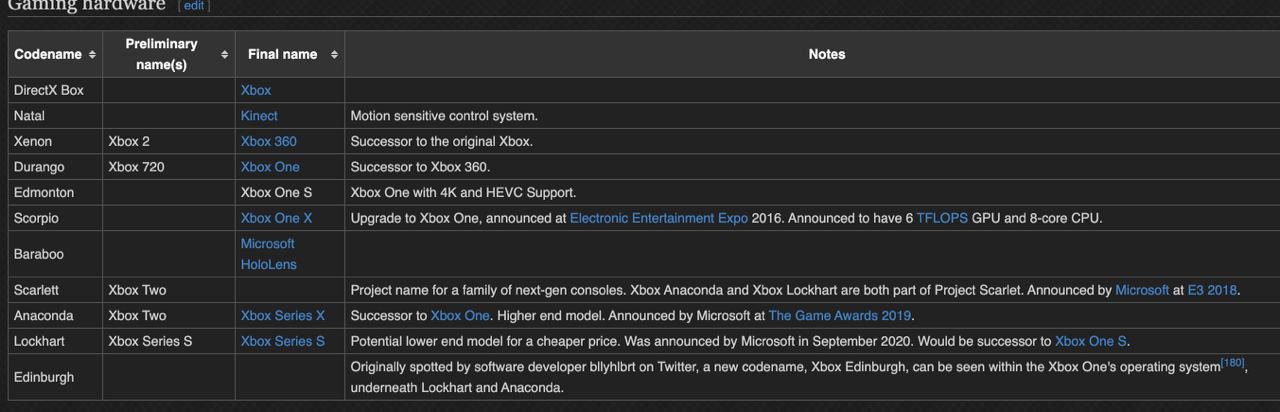
Task: Open the Xbox One X link
Action: 276,218
